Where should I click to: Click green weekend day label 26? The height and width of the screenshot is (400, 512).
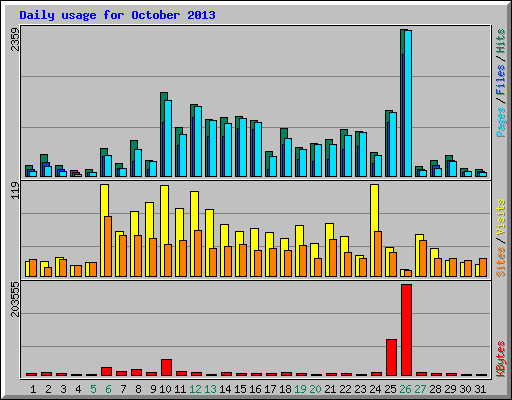[405, 389]
